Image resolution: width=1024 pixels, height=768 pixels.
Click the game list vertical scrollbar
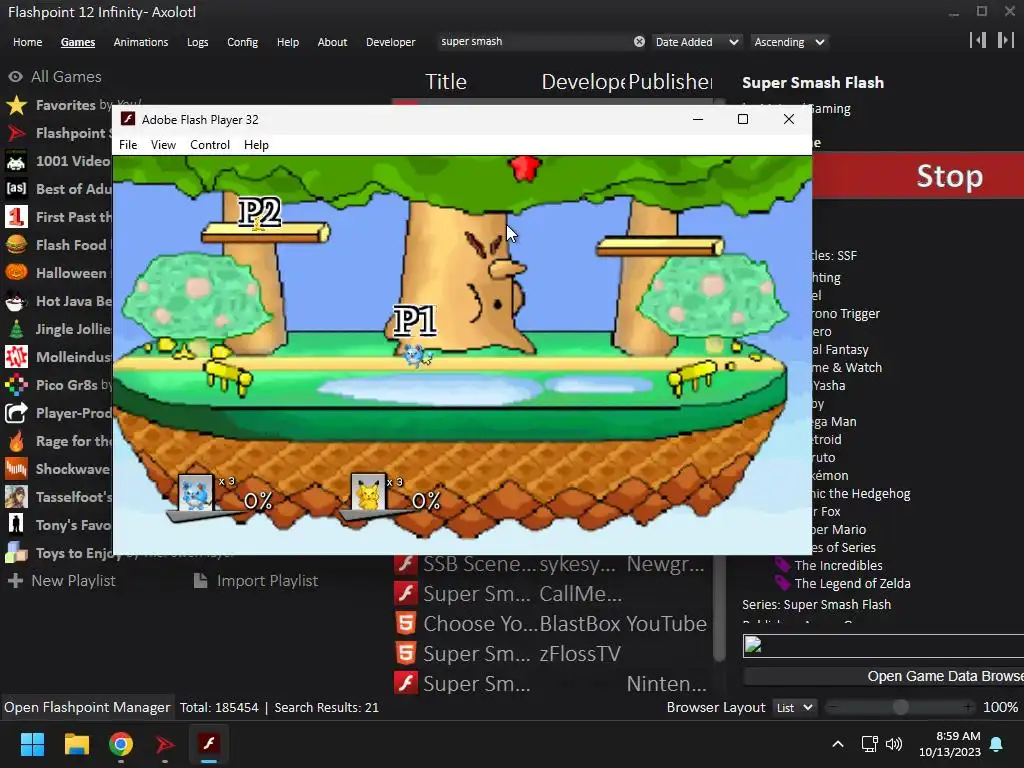[x=719, y=607]
